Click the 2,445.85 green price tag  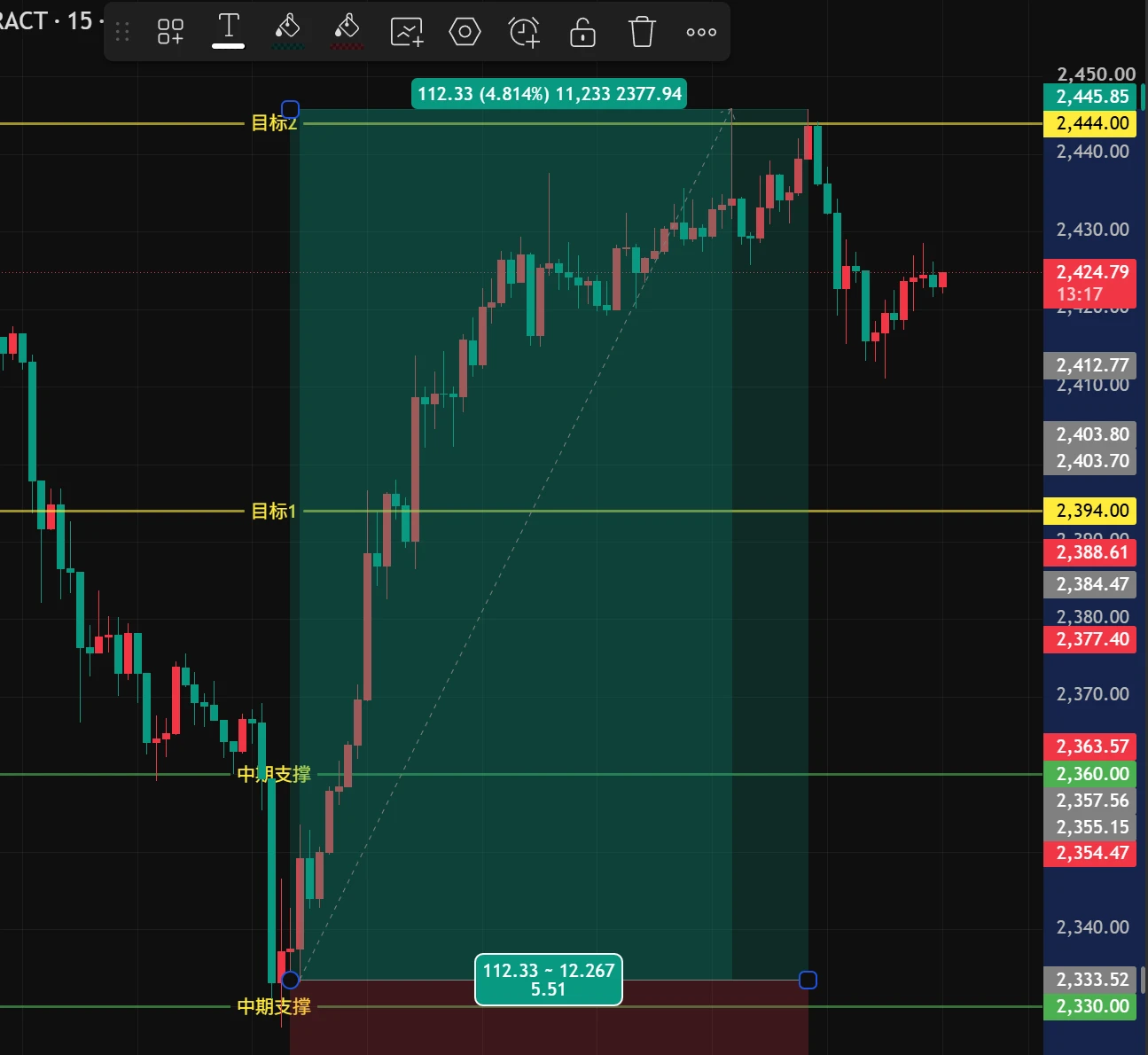coord(1090,97)
